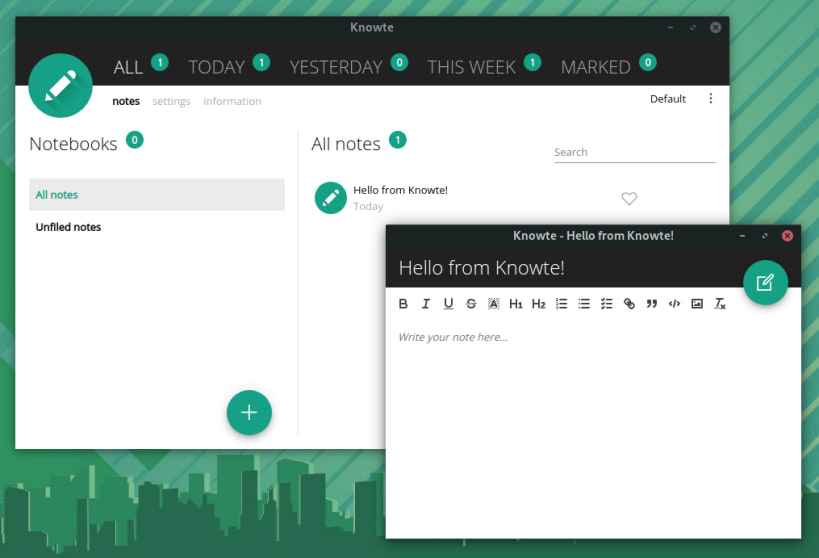This screenshot has height=558, width=819.
Task: Apply strikethrough formatting
Action: pos(471,304)
